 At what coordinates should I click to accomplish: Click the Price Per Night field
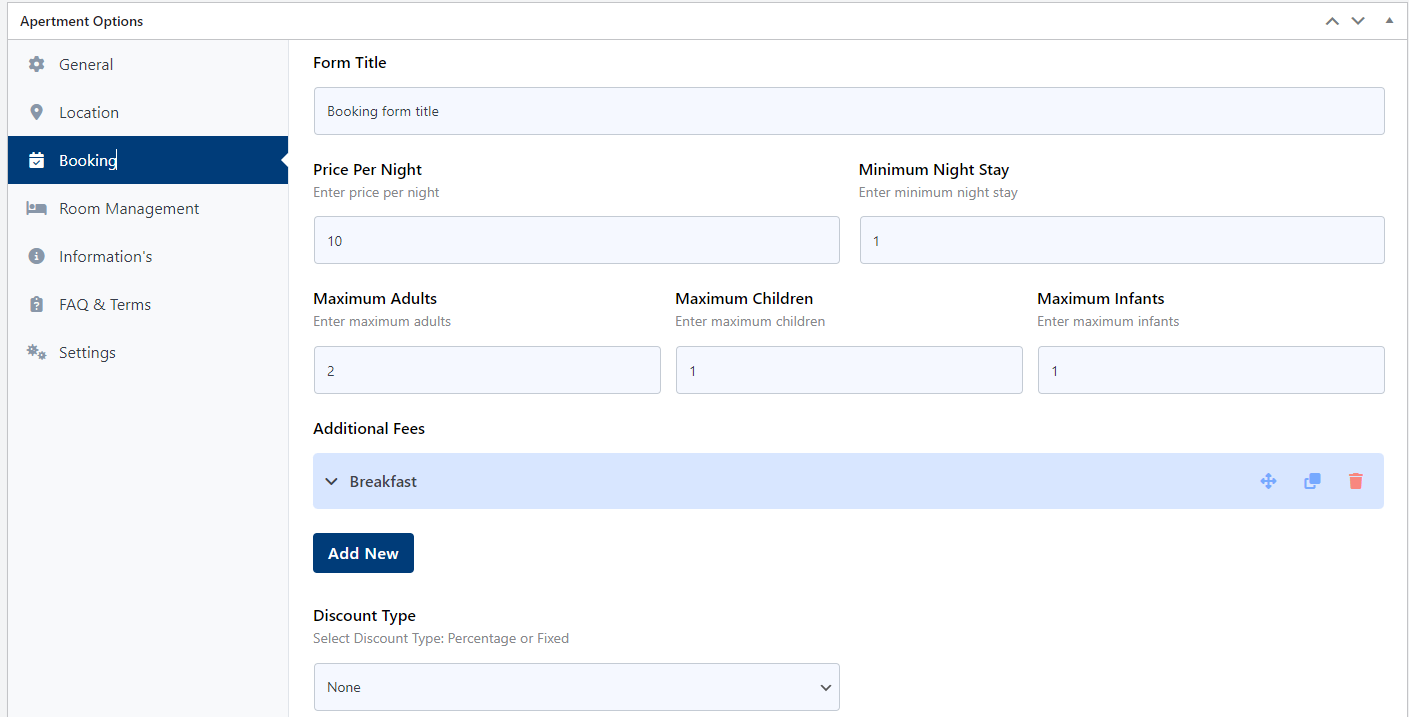click(x=576, y=240)
